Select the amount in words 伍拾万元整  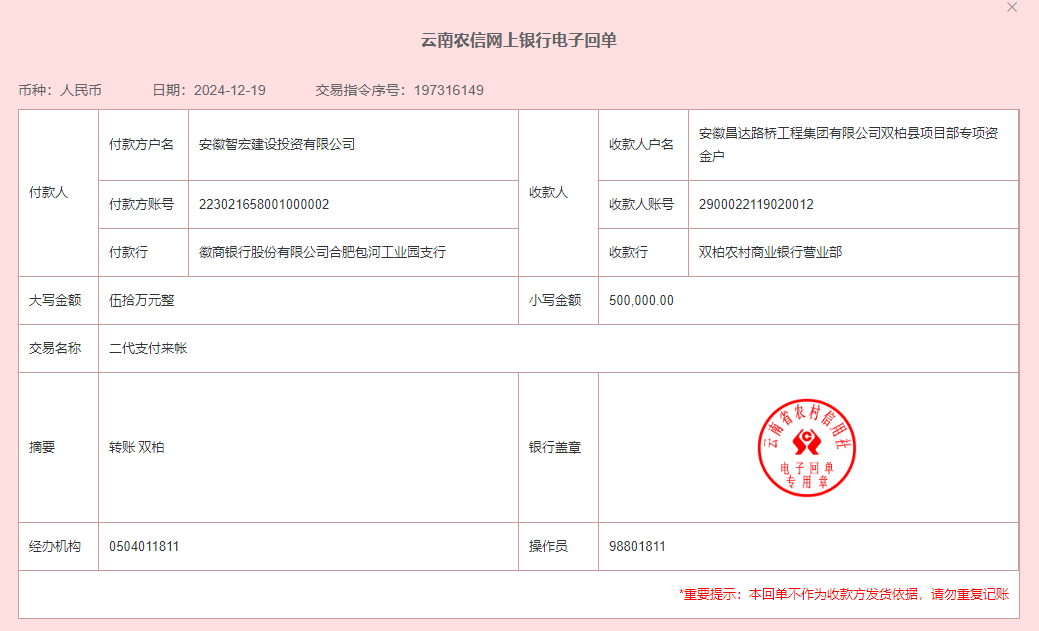click(142, 300)
